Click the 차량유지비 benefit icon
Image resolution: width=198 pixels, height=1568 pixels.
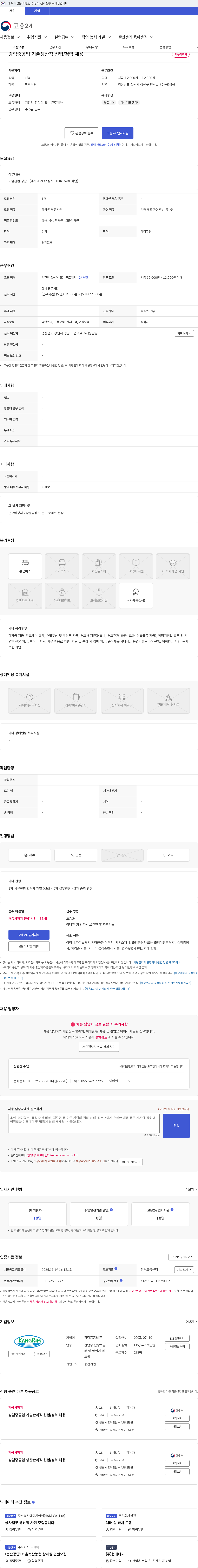99,566
